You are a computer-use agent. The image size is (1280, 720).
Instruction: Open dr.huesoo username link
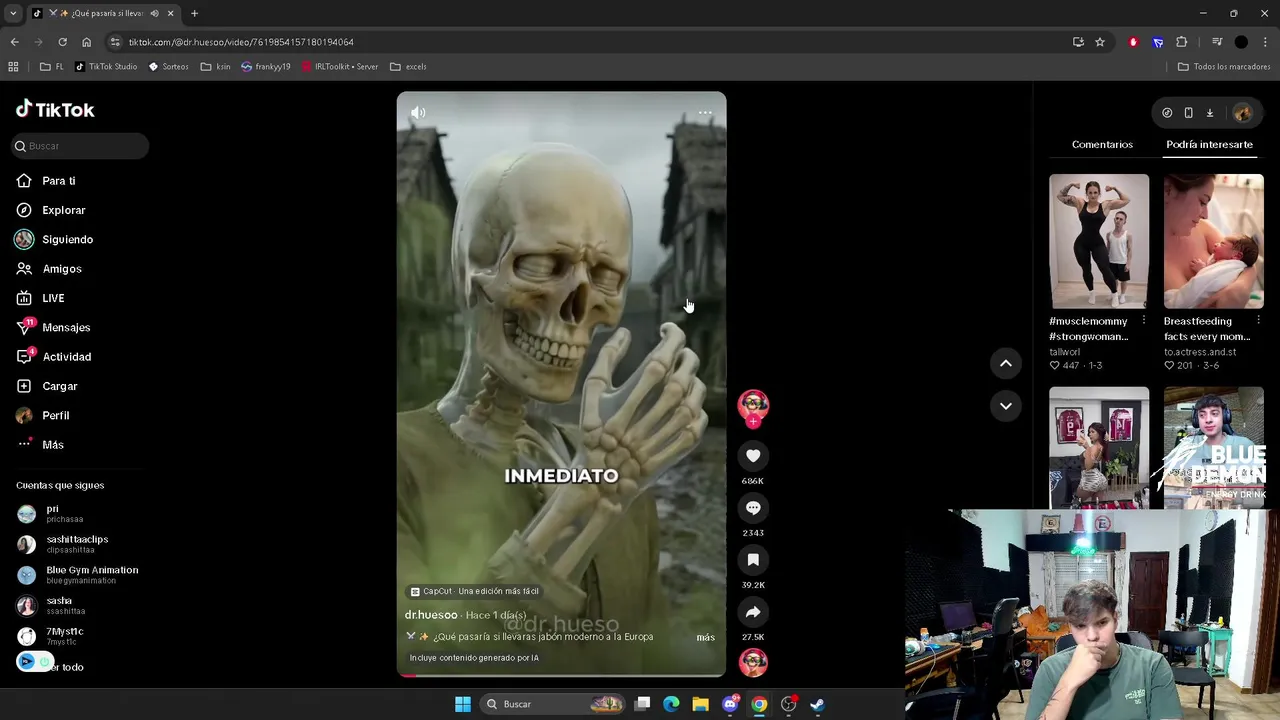click(431, 615)
